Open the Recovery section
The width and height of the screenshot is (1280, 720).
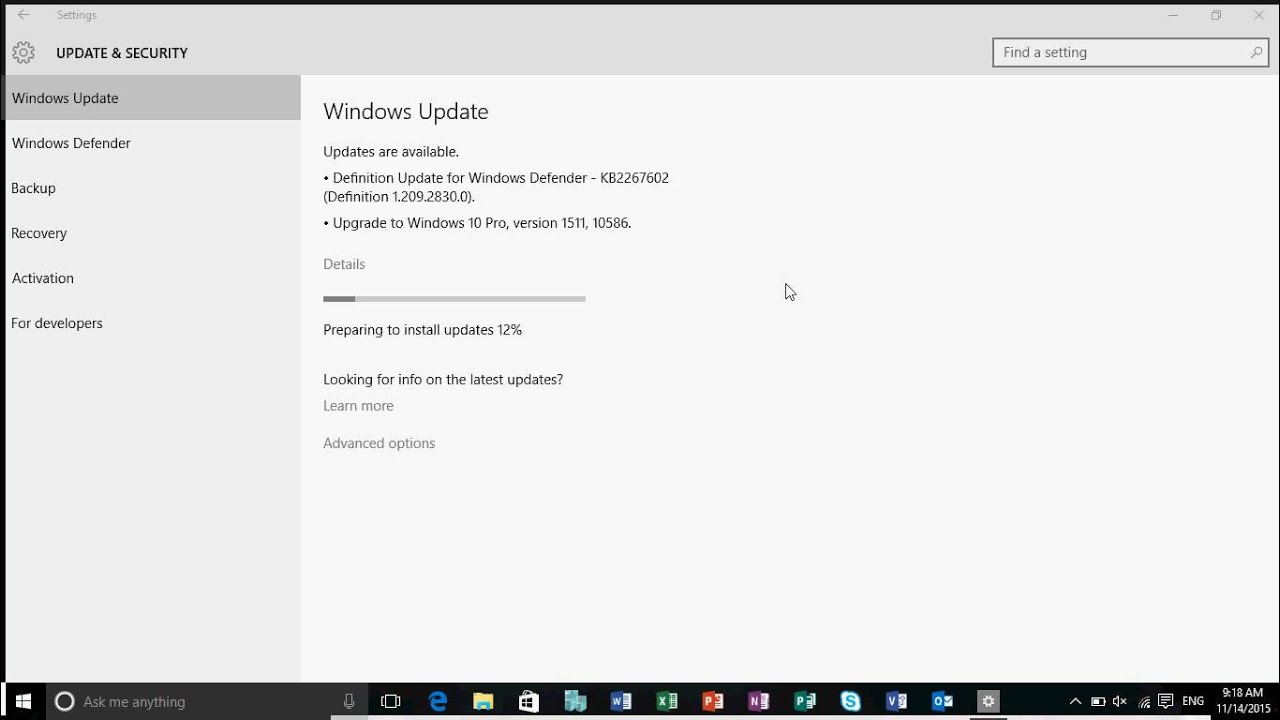151,233
